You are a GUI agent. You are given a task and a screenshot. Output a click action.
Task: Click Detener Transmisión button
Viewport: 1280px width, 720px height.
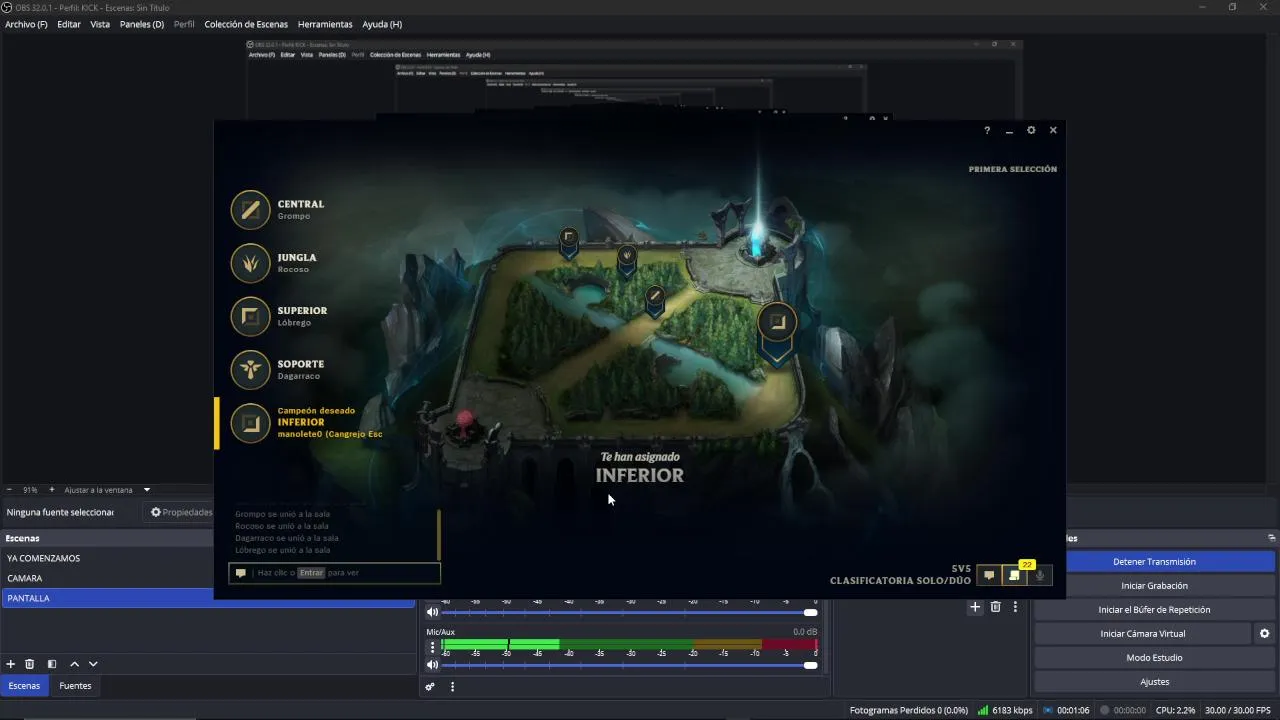[1154, 562]
